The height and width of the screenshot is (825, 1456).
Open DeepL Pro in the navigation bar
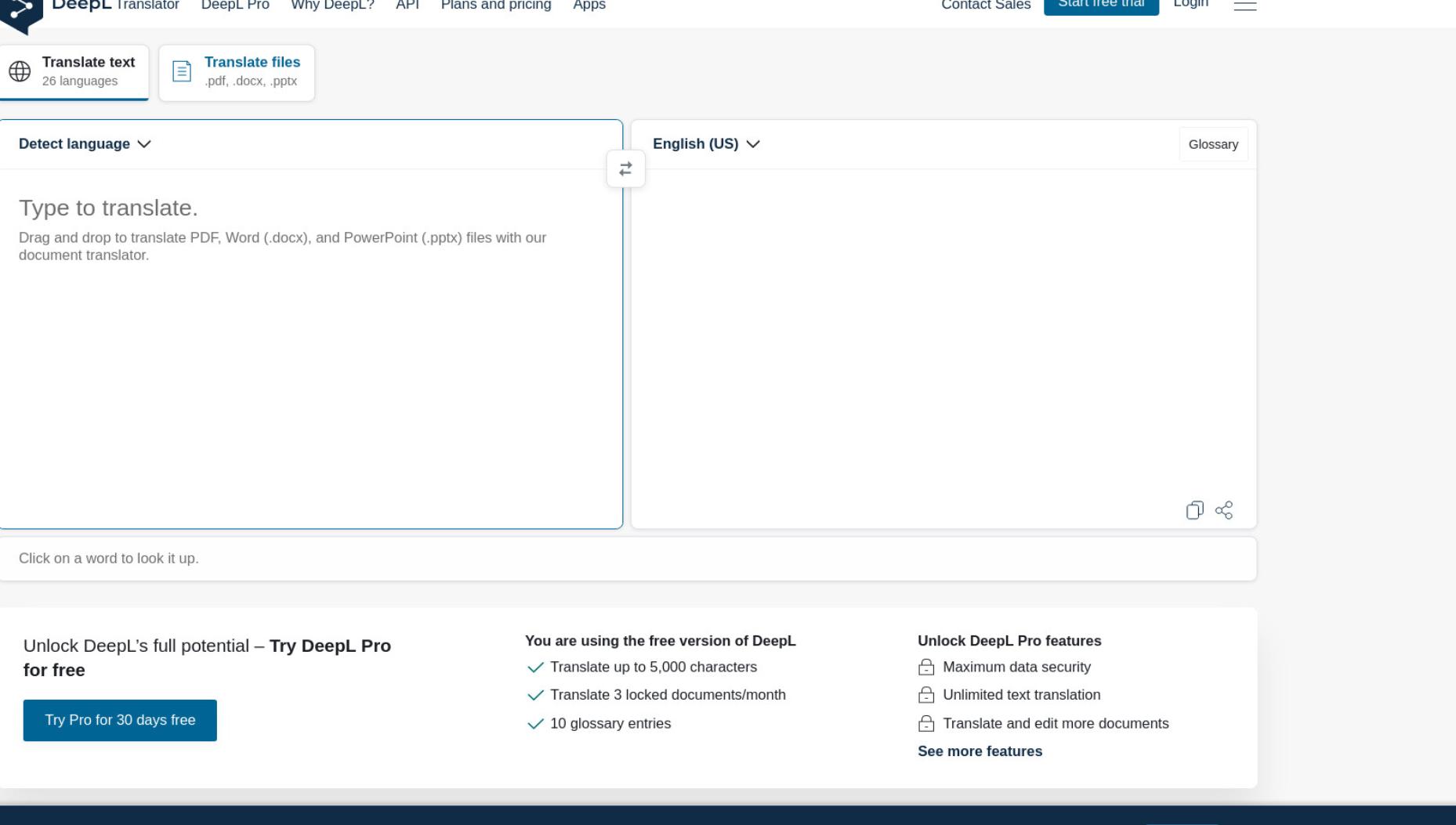coord(235,5)
